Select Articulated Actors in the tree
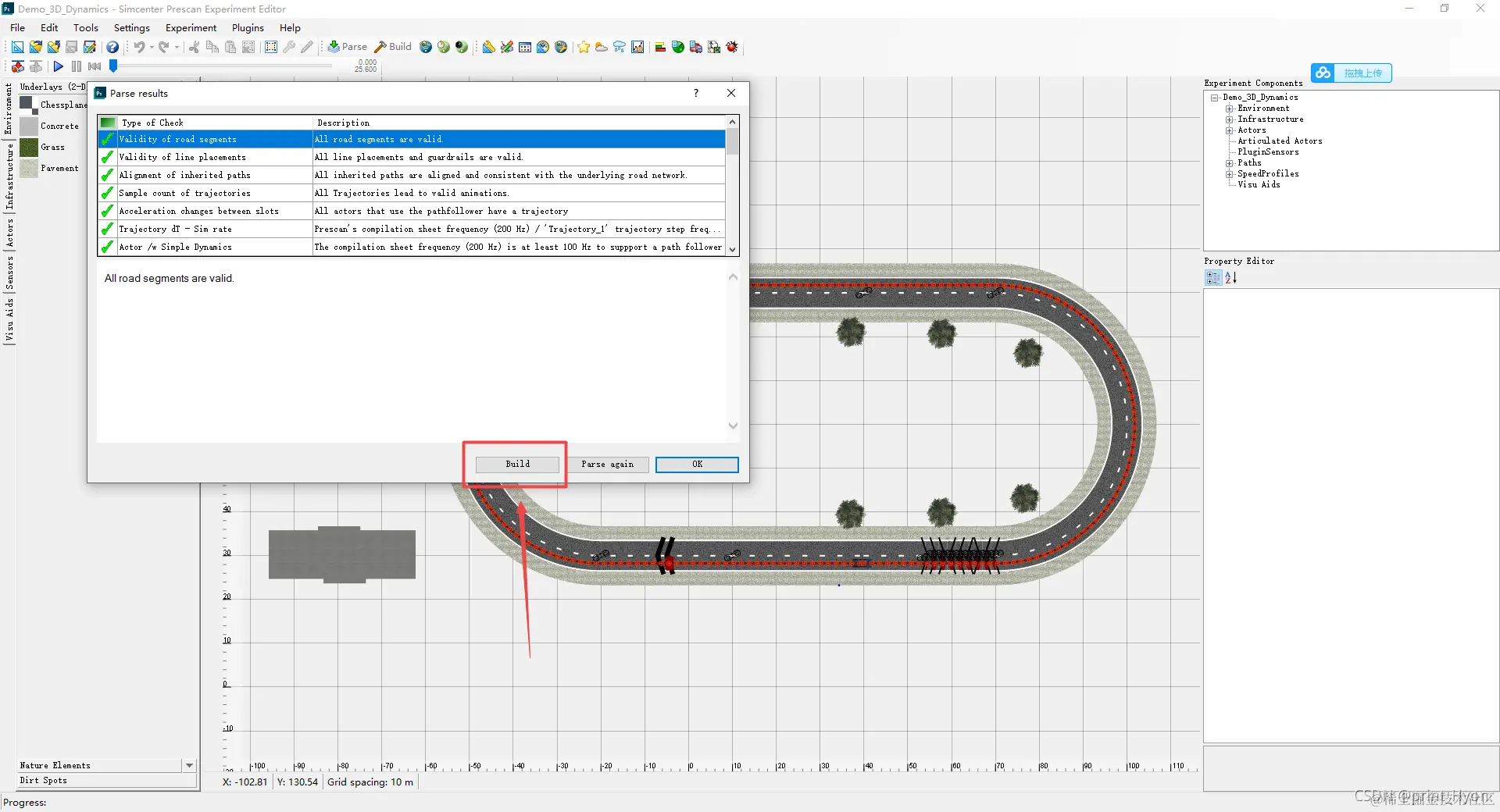The image size is (1500, 812). [1280, 141]
